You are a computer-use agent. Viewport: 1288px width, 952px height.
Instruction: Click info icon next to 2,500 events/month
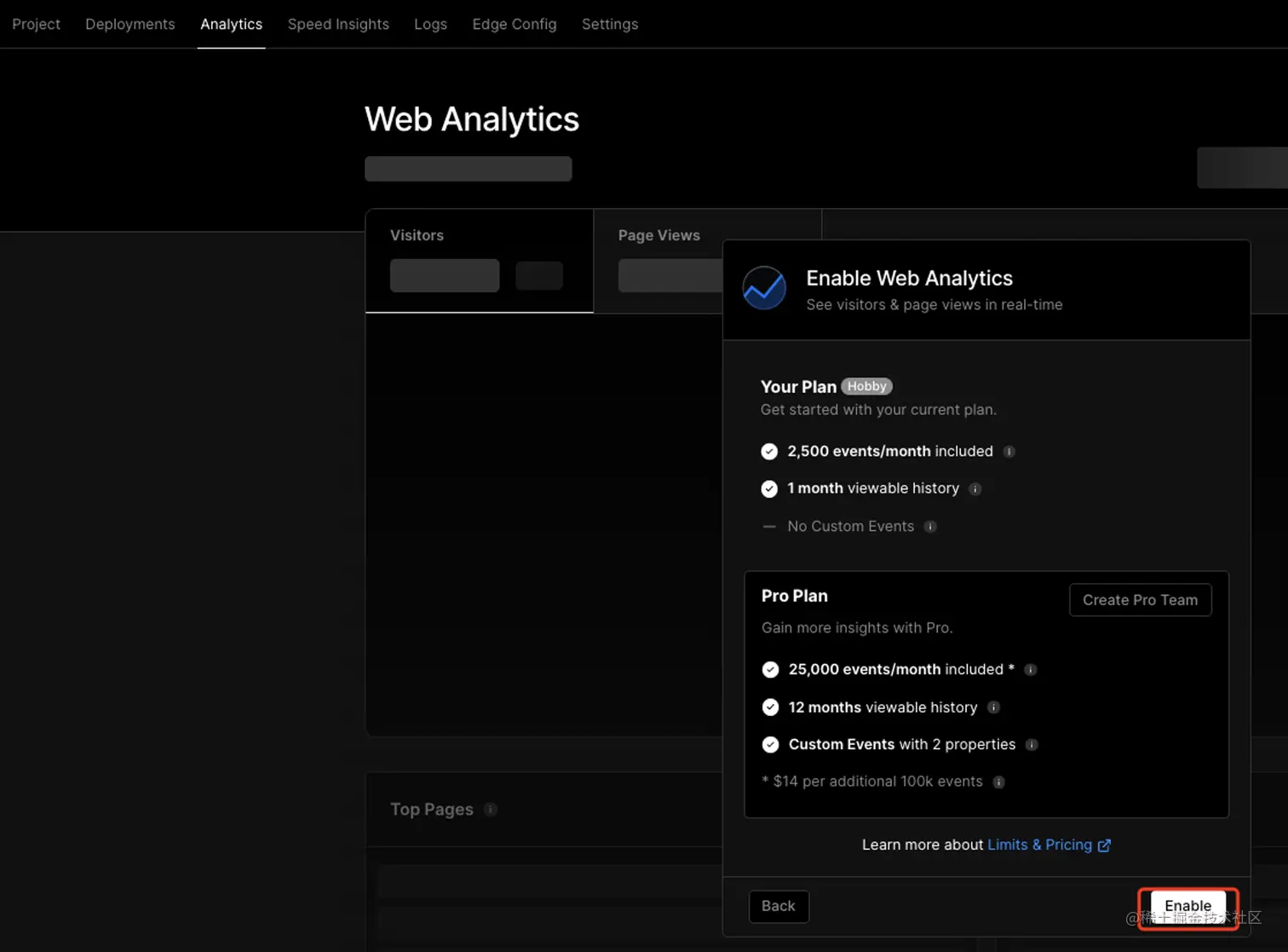click(x=1009, y=452)
